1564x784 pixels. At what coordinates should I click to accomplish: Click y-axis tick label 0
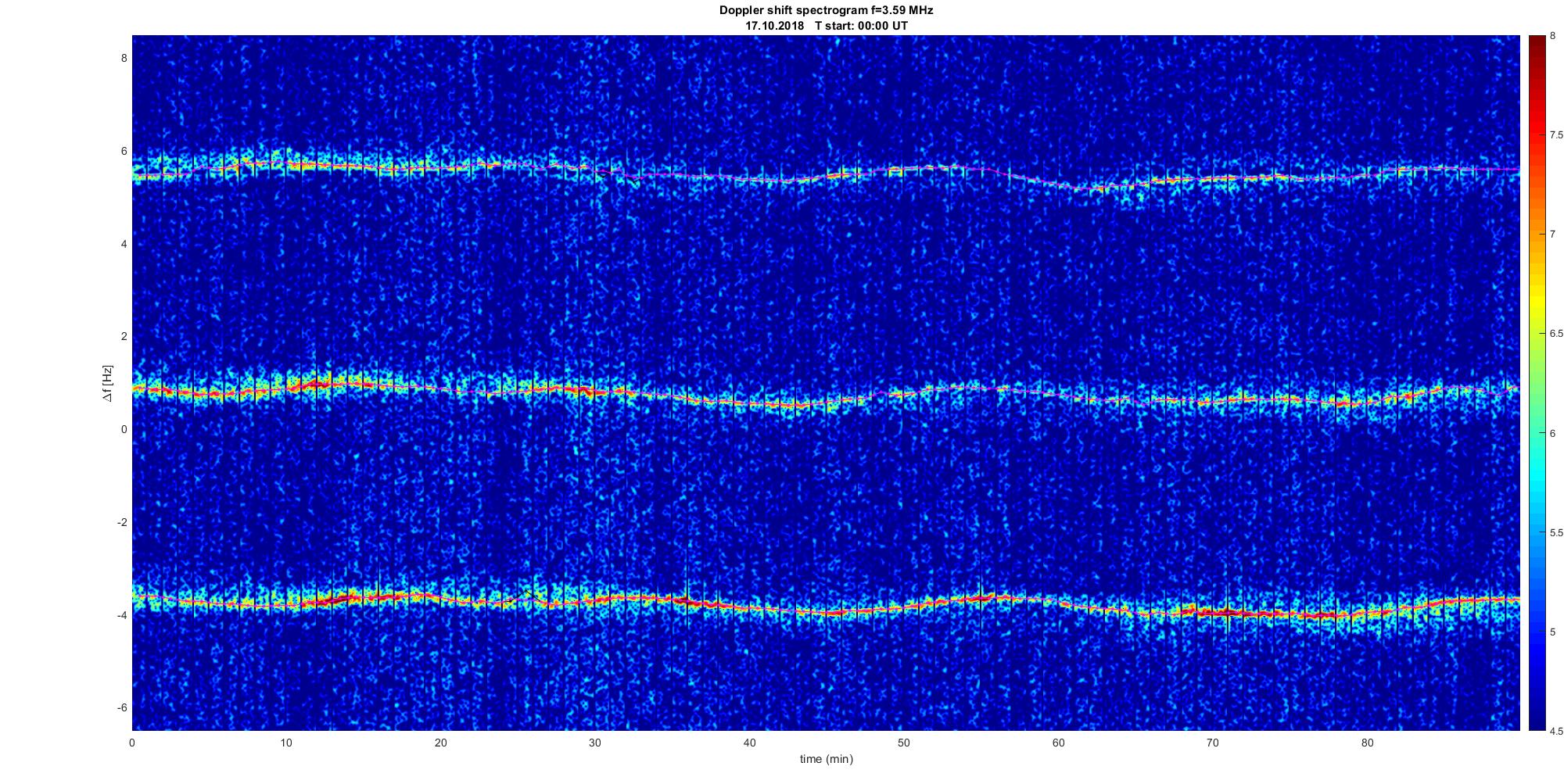click(124, 429)
